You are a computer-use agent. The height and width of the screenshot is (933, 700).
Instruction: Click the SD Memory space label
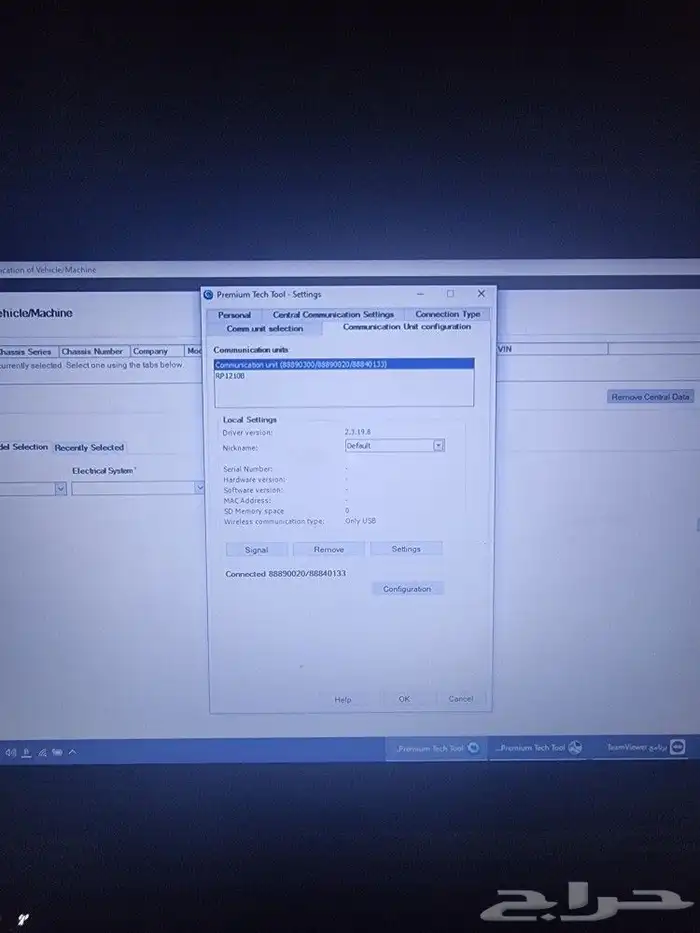point(254,511)
